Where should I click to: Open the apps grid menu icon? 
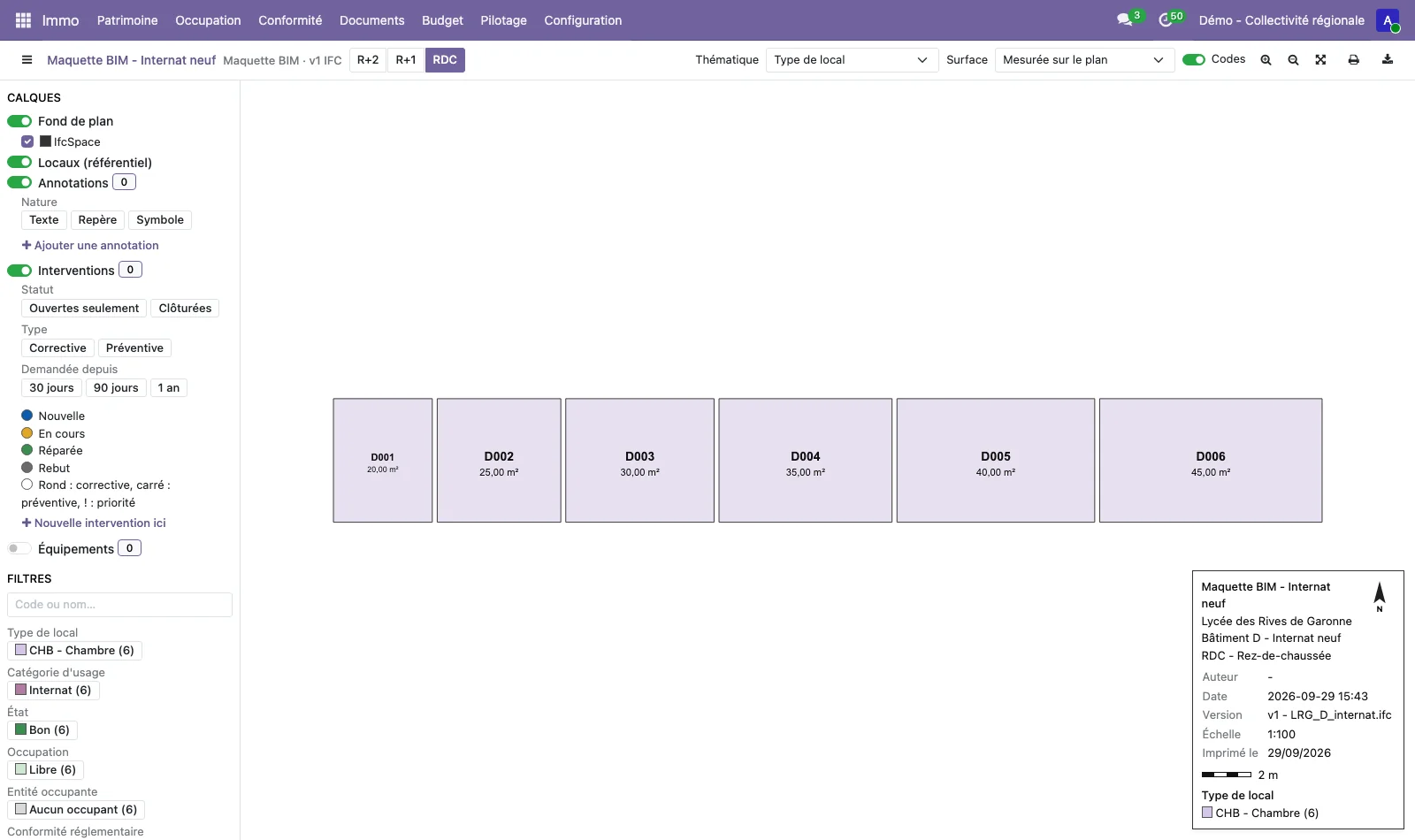point(24,19)
